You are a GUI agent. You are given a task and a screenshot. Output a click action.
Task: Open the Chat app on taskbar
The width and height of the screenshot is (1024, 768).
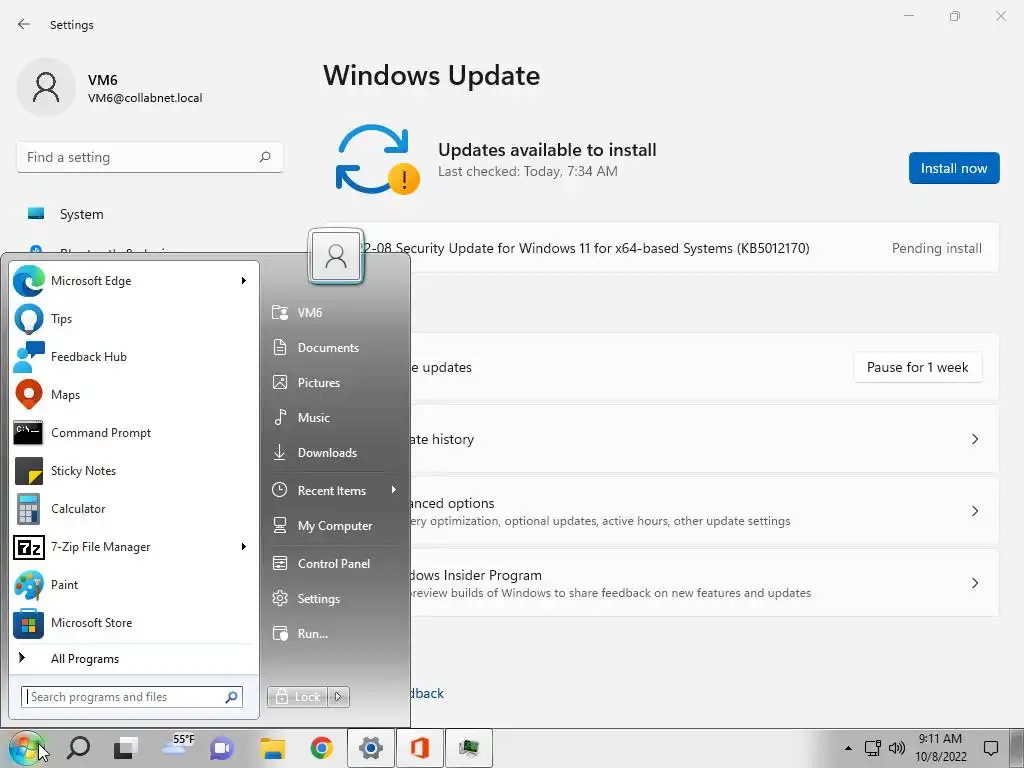coord(222,748)
